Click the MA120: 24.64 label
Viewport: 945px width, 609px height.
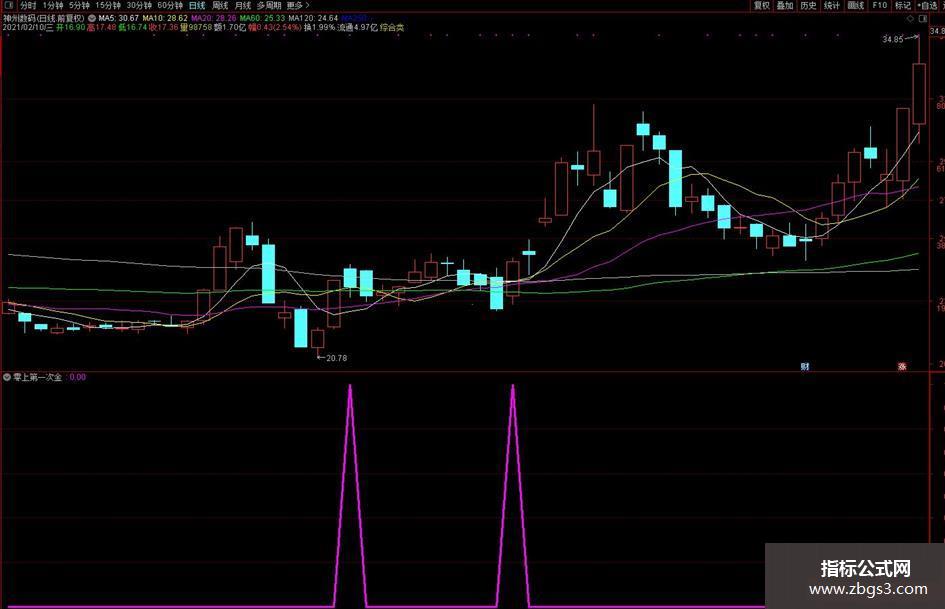coord(313,19)
